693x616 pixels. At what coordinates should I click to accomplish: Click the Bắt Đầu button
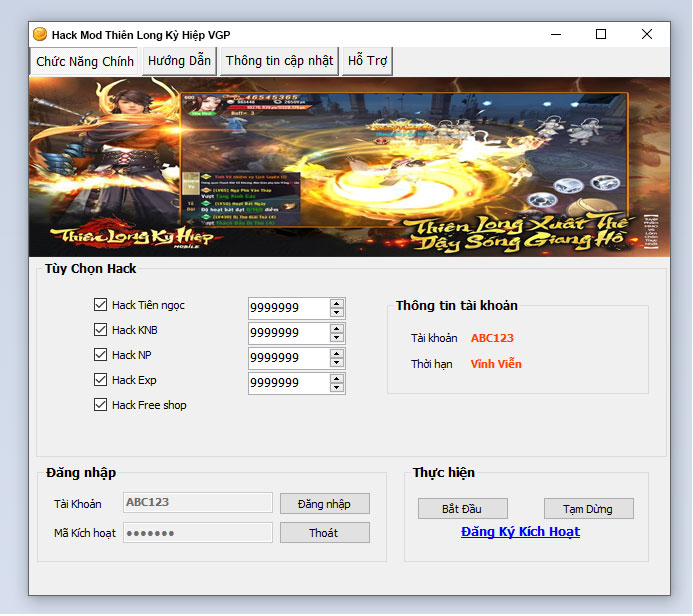[462, 509]
